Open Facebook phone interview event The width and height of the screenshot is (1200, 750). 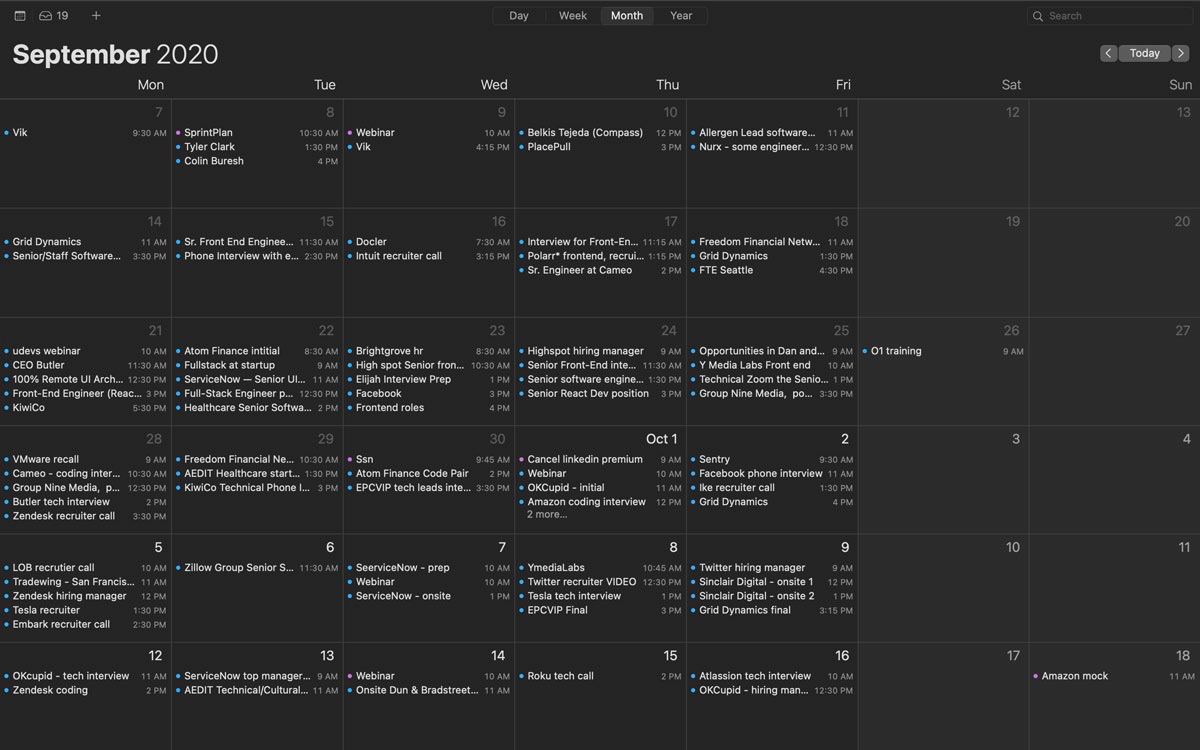click(772, 474)
